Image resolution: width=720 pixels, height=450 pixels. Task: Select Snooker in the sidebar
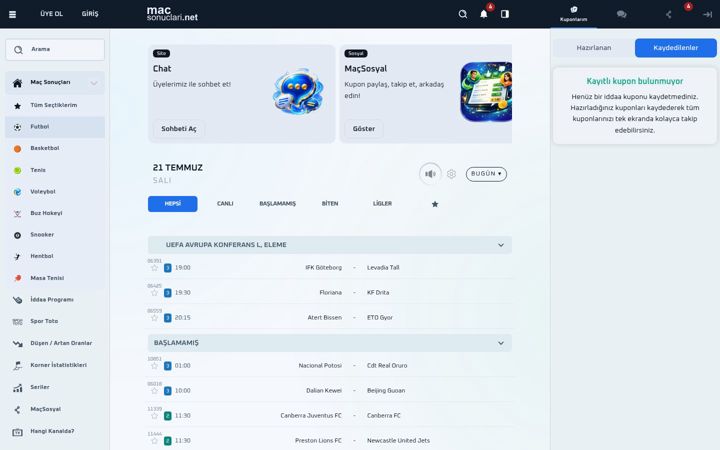click(55, 235)
